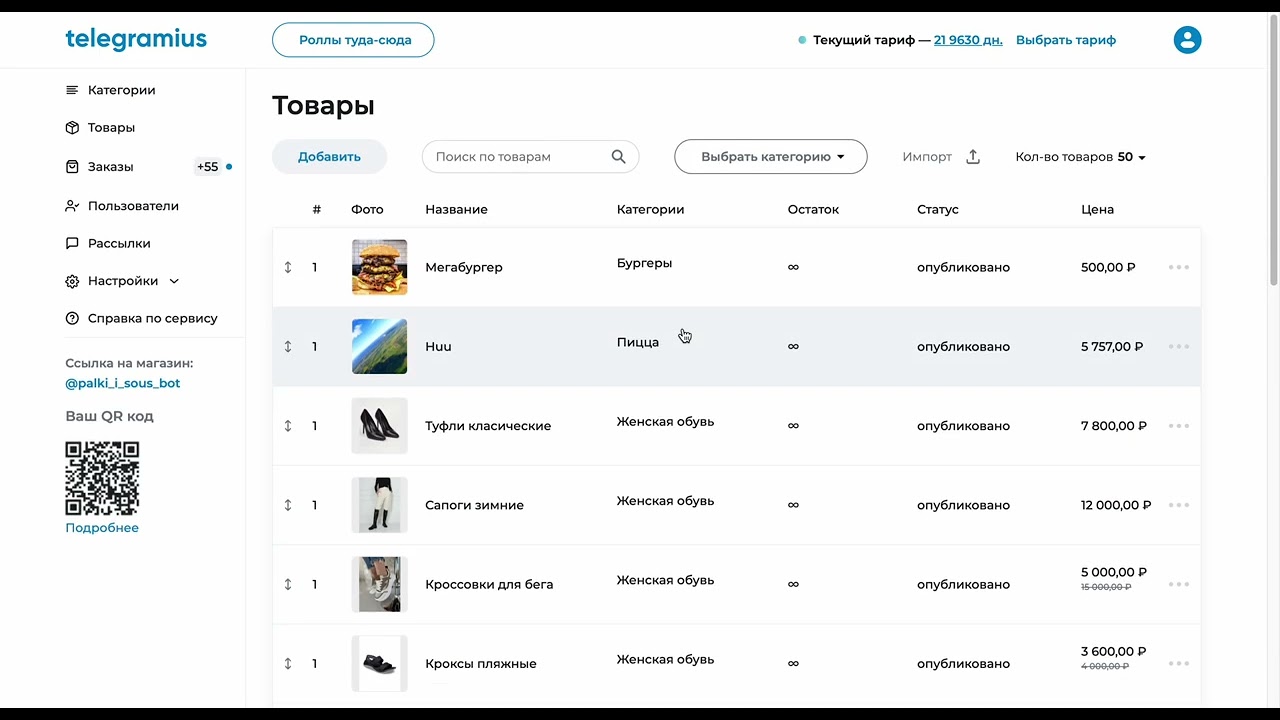The width and height of the screenshot is (1280, 720).
Task: Click the Поиск по товарам search field
Action: click(520, 157)
